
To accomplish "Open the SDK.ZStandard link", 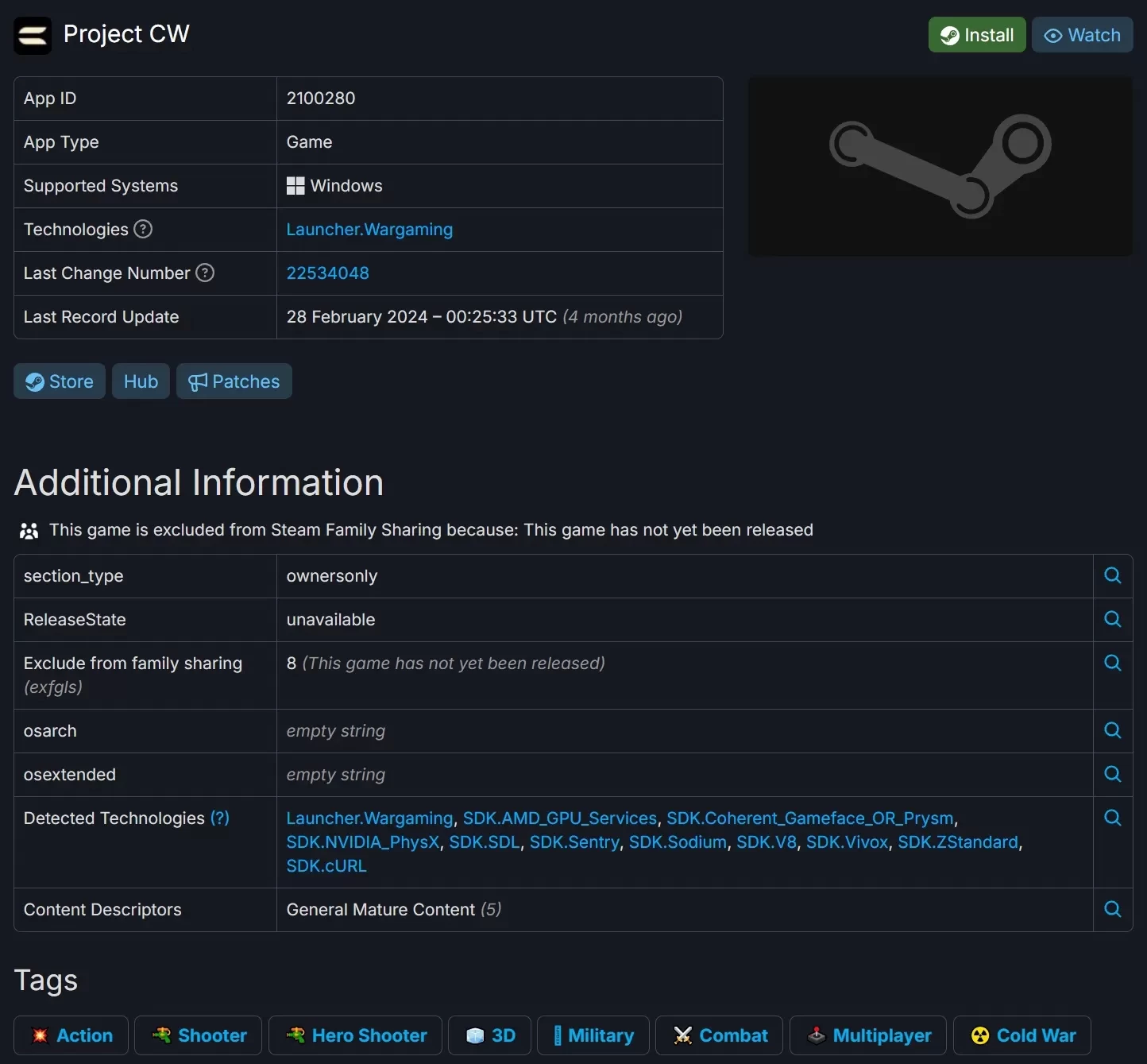I will (958, 842).
